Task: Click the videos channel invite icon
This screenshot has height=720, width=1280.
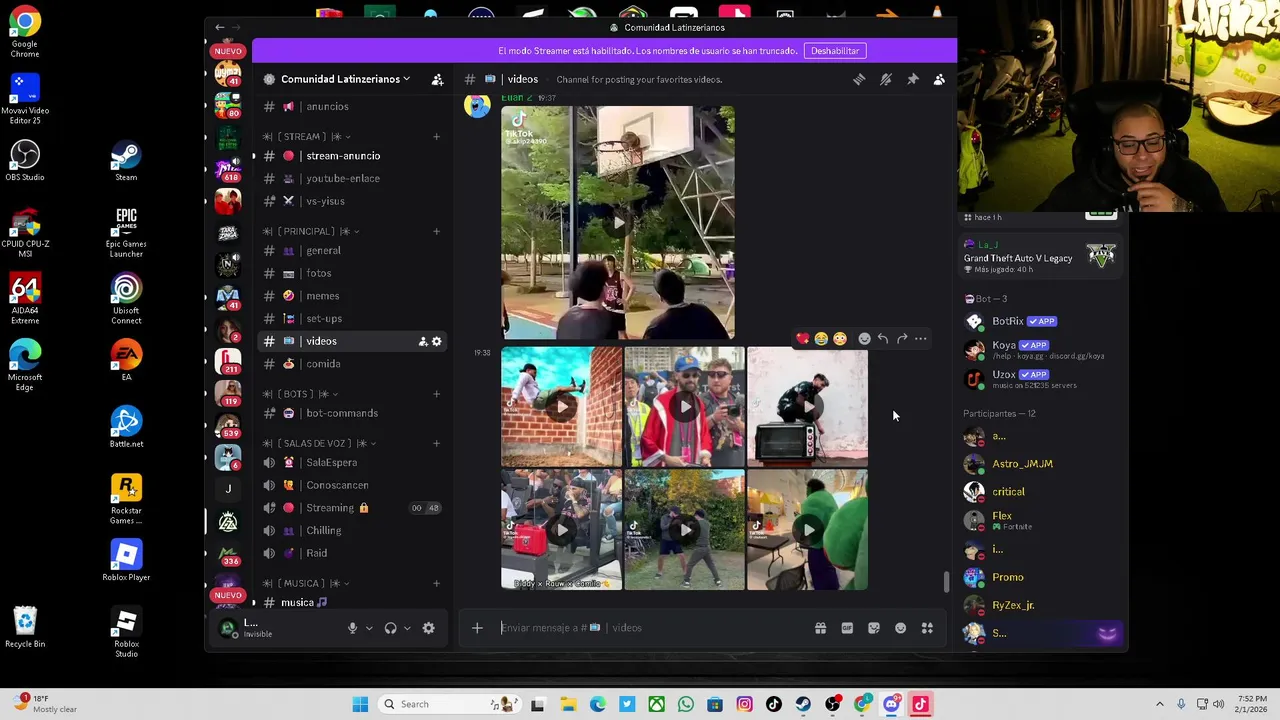Action: [x=423, y=342]
